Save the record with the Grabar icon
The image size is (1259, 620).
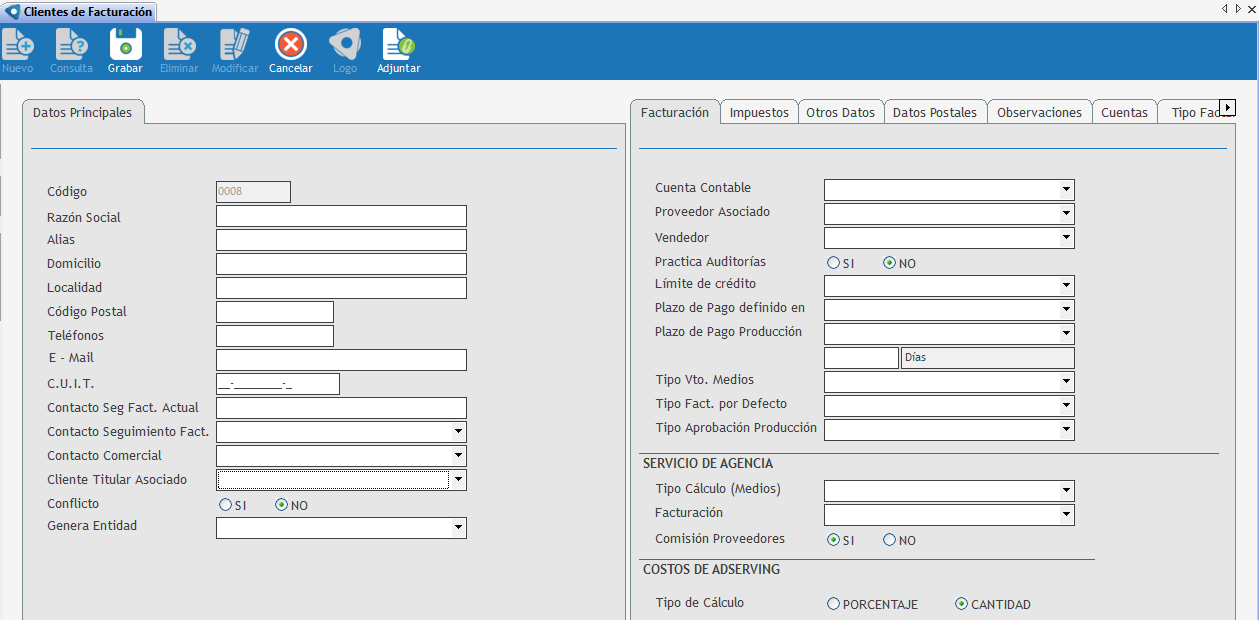(125, 45)
